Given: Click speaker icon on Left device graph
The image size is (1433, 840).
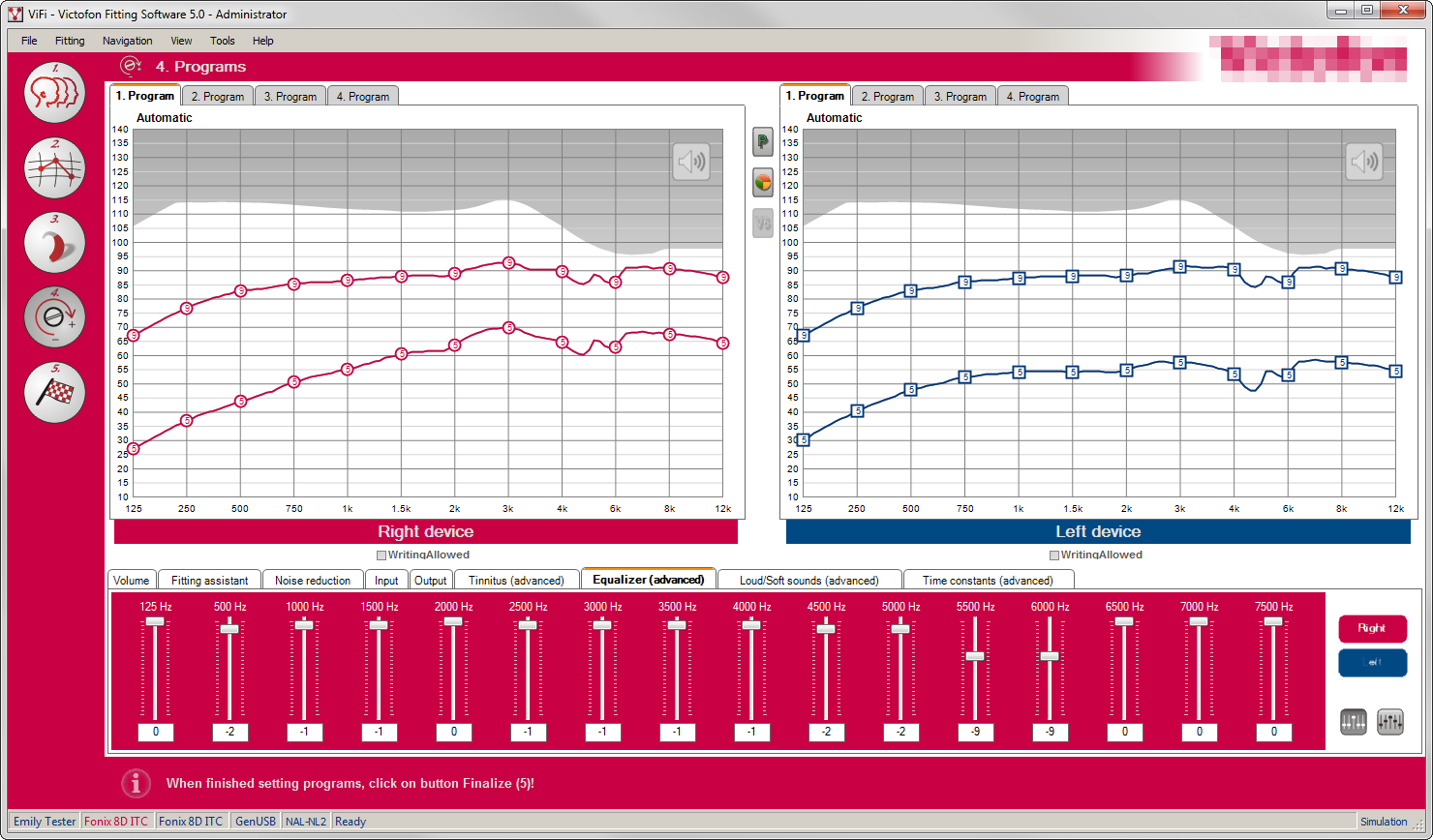Looking at the screenshot, I should (1363, 162).
